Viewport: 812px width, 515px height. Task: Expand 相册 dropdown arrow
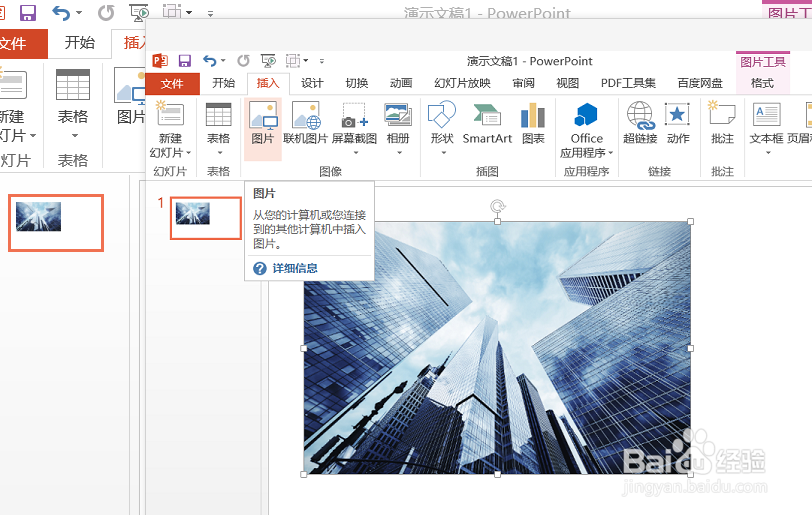point(399,152)
